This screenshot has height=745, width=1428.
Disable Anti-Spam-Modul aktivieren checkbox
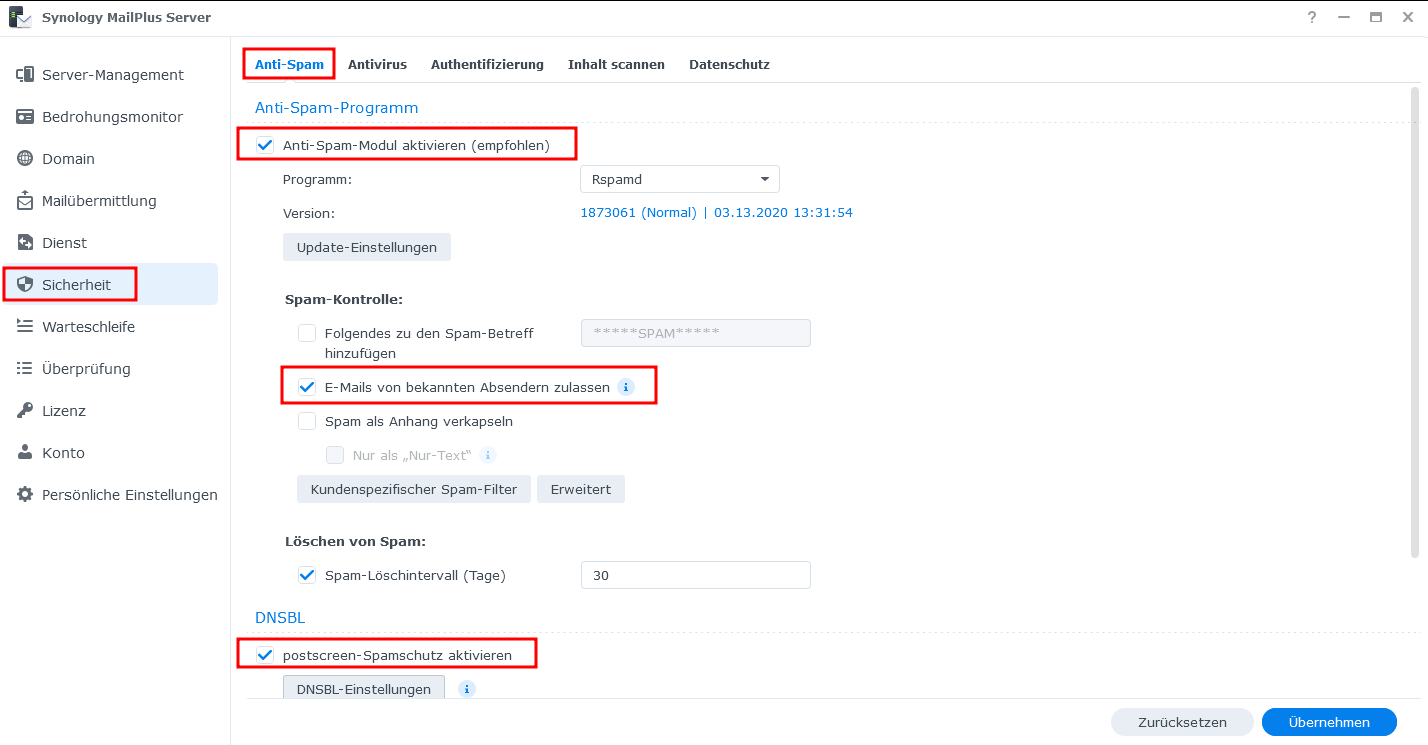pyautogui.click(x=265, y=145)
